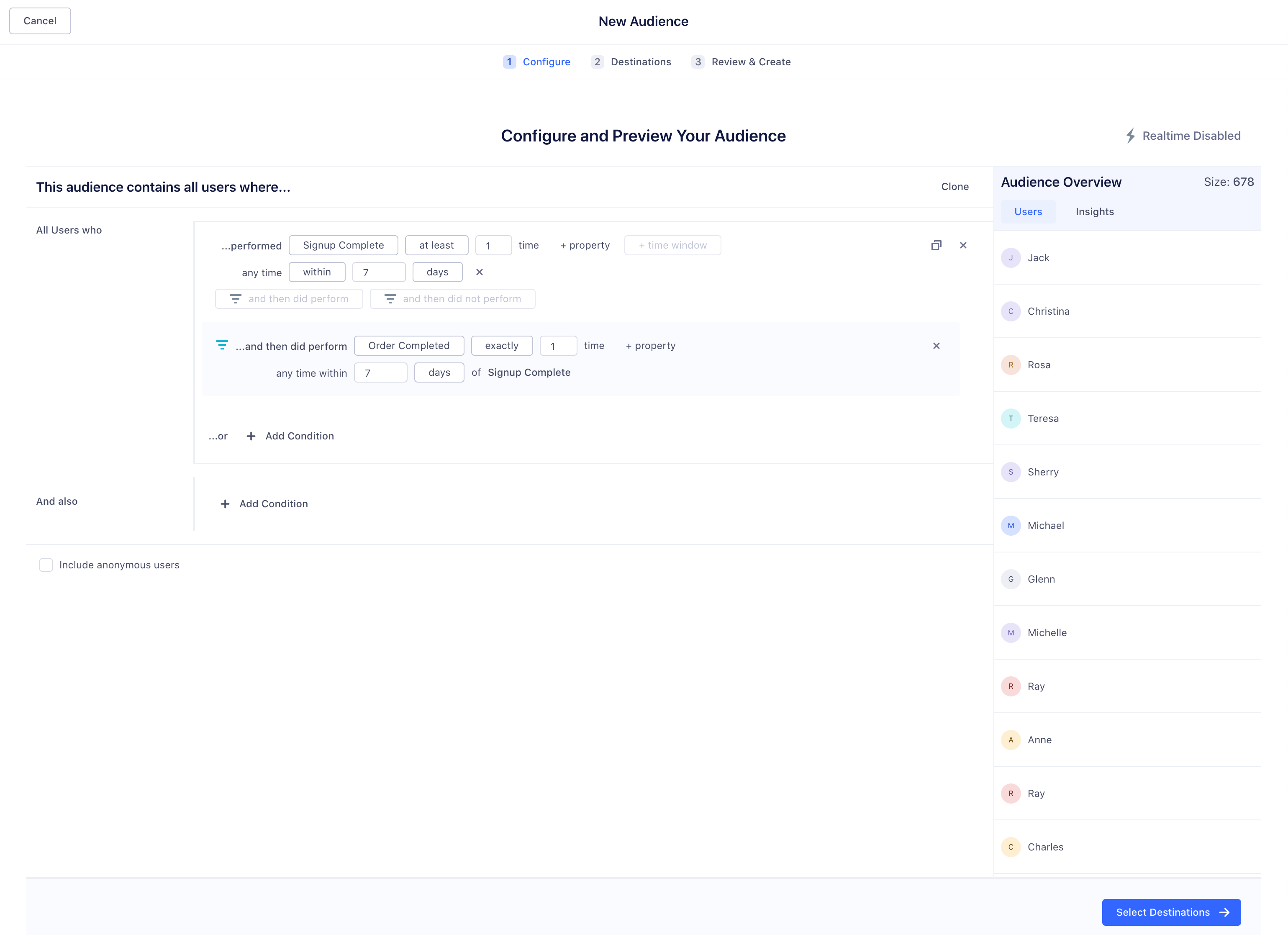Click the Select Destinations button

[1171, 912]
